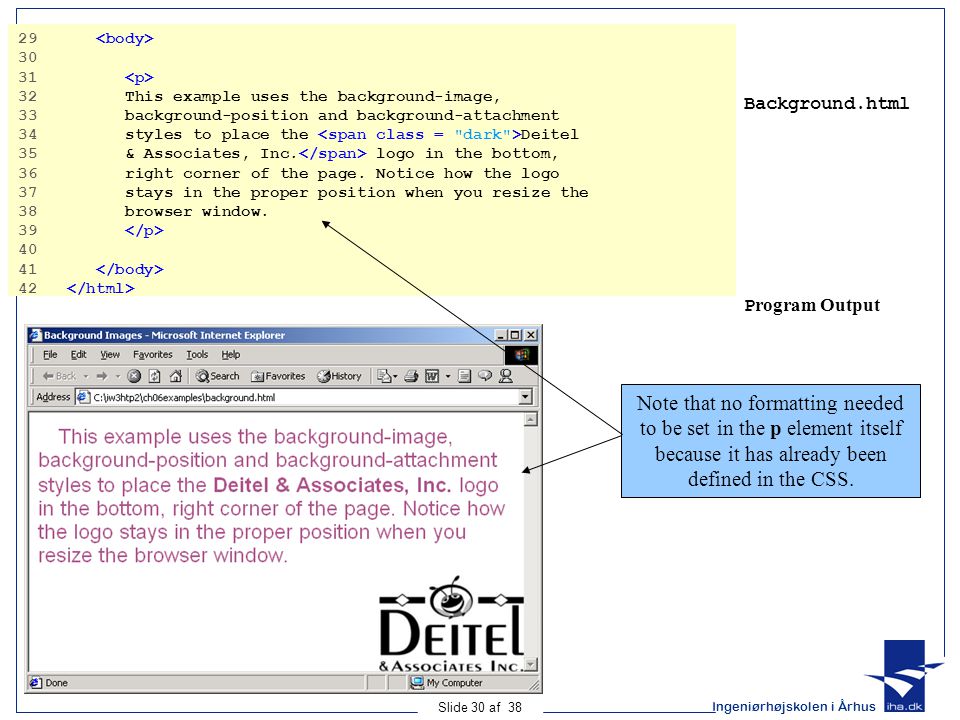Image resolution: width=960 pixels, height=720 pixels.
Task: Click the resize grip of IE window
Action: click(534, 685)
